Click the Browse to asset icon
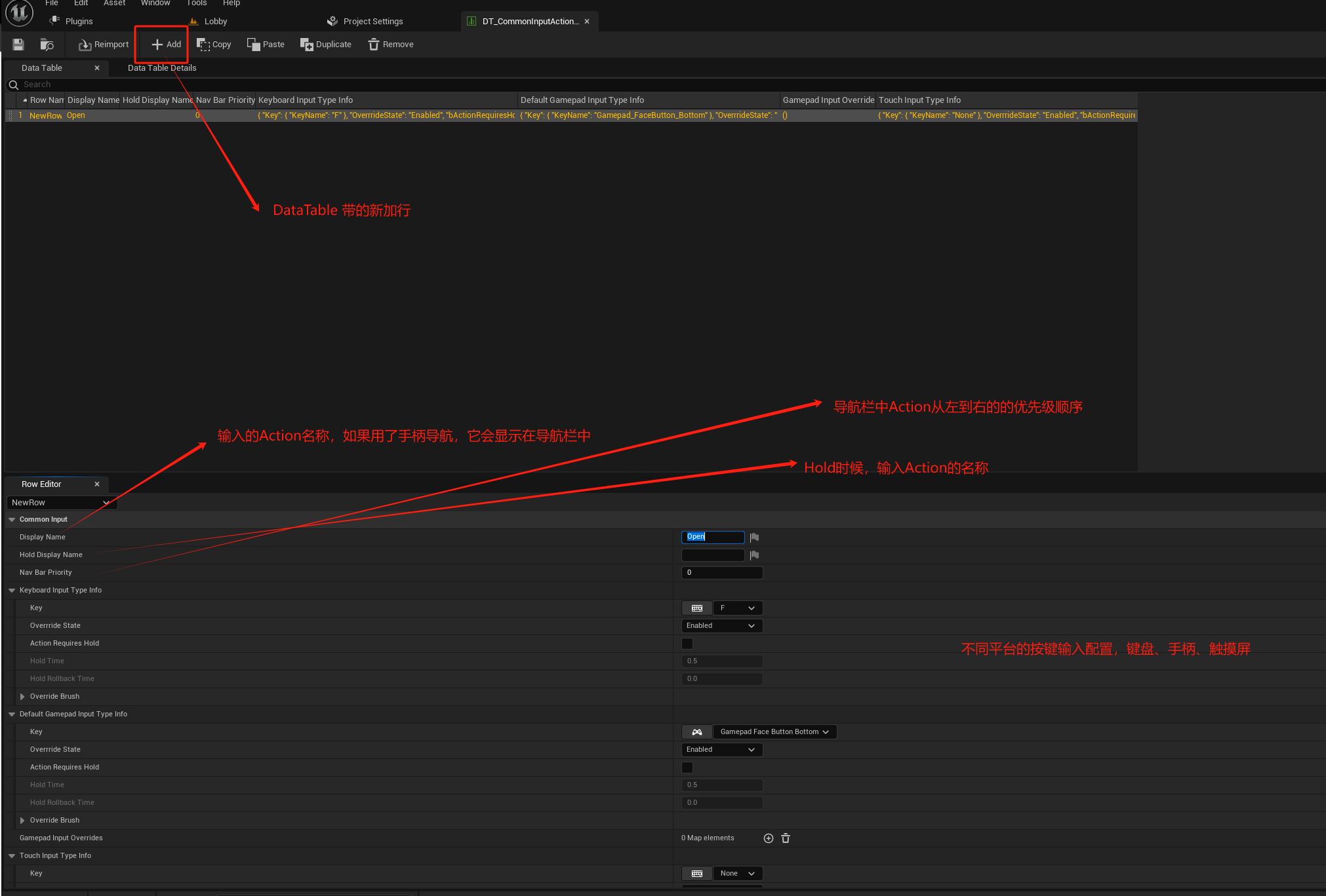The height and width of the screenshot is (896, 1326). 47,45
